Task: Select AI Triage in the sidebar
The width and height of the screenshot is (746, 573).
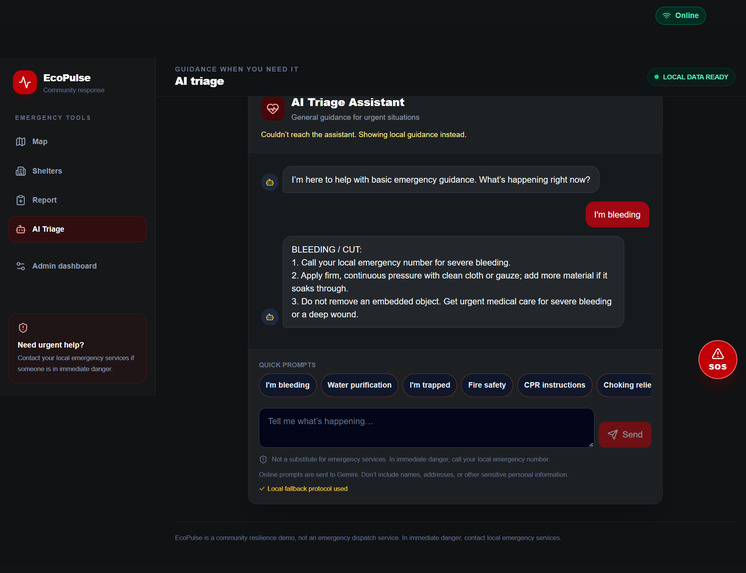Action: (78, 229)
